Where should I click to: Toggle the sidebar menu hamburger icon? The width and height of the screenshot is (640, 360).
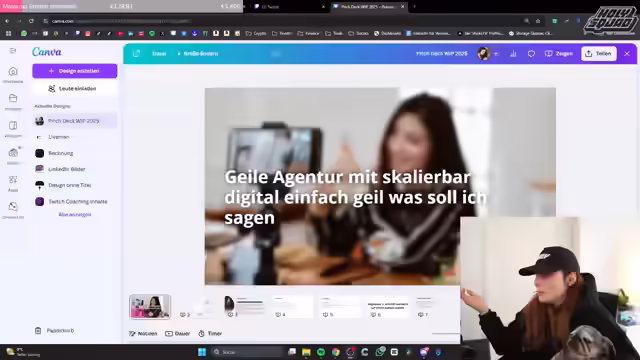tap(13, 51)
